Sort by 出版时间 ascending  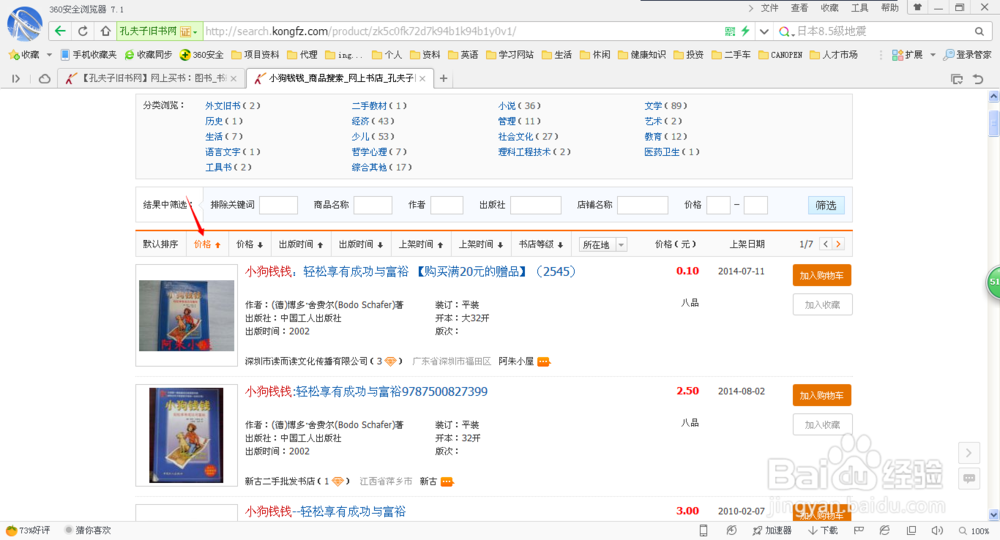pyautogui.click(x=300, y=244)
